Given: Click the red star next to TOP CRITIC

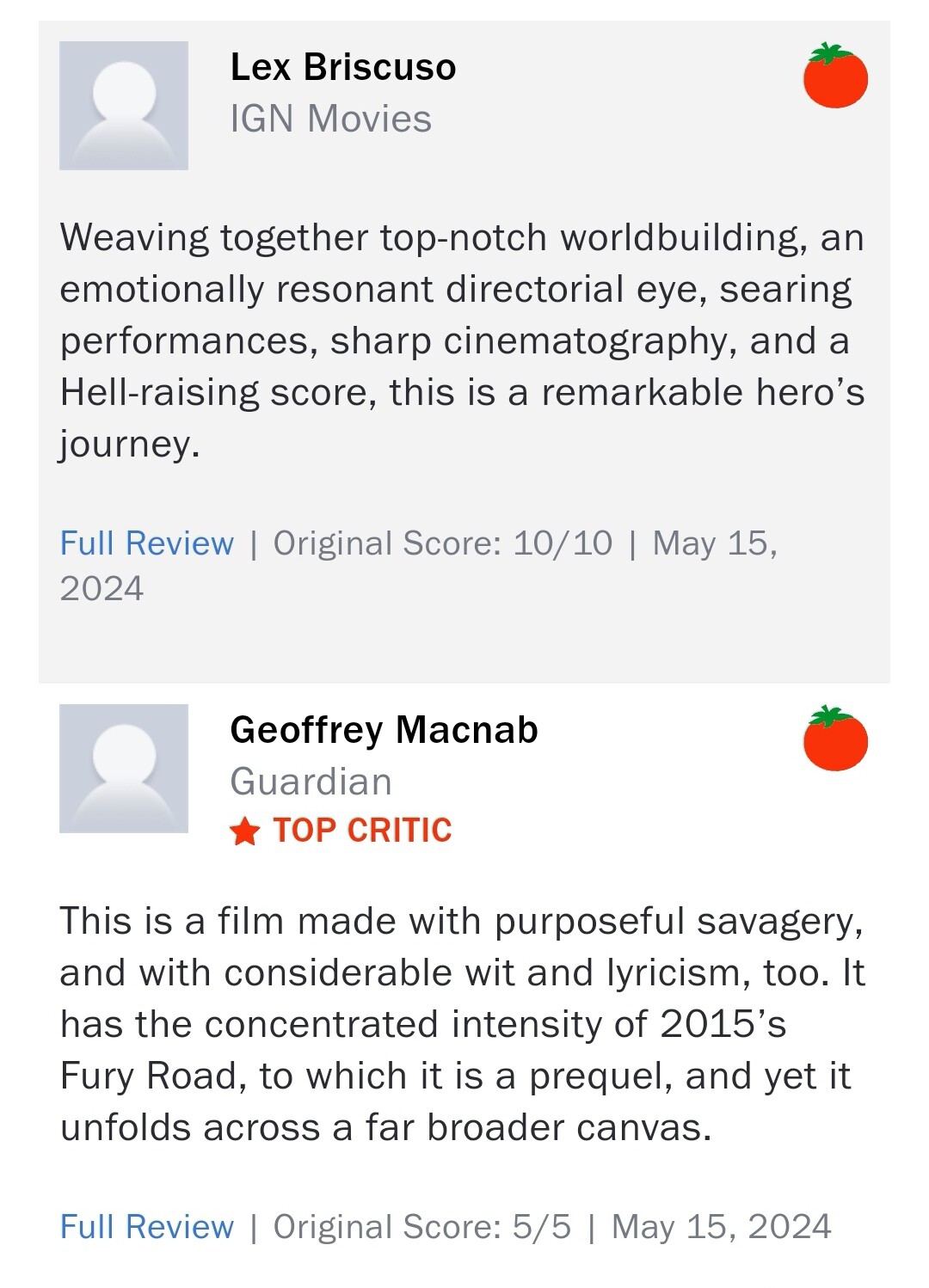Looking at the screenshot, I should click(x=245, y=831).
